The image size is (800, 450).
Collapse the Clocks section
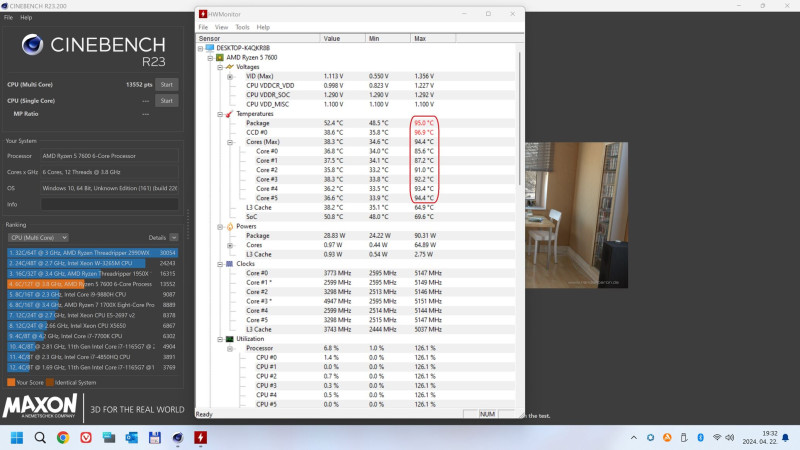220,264
